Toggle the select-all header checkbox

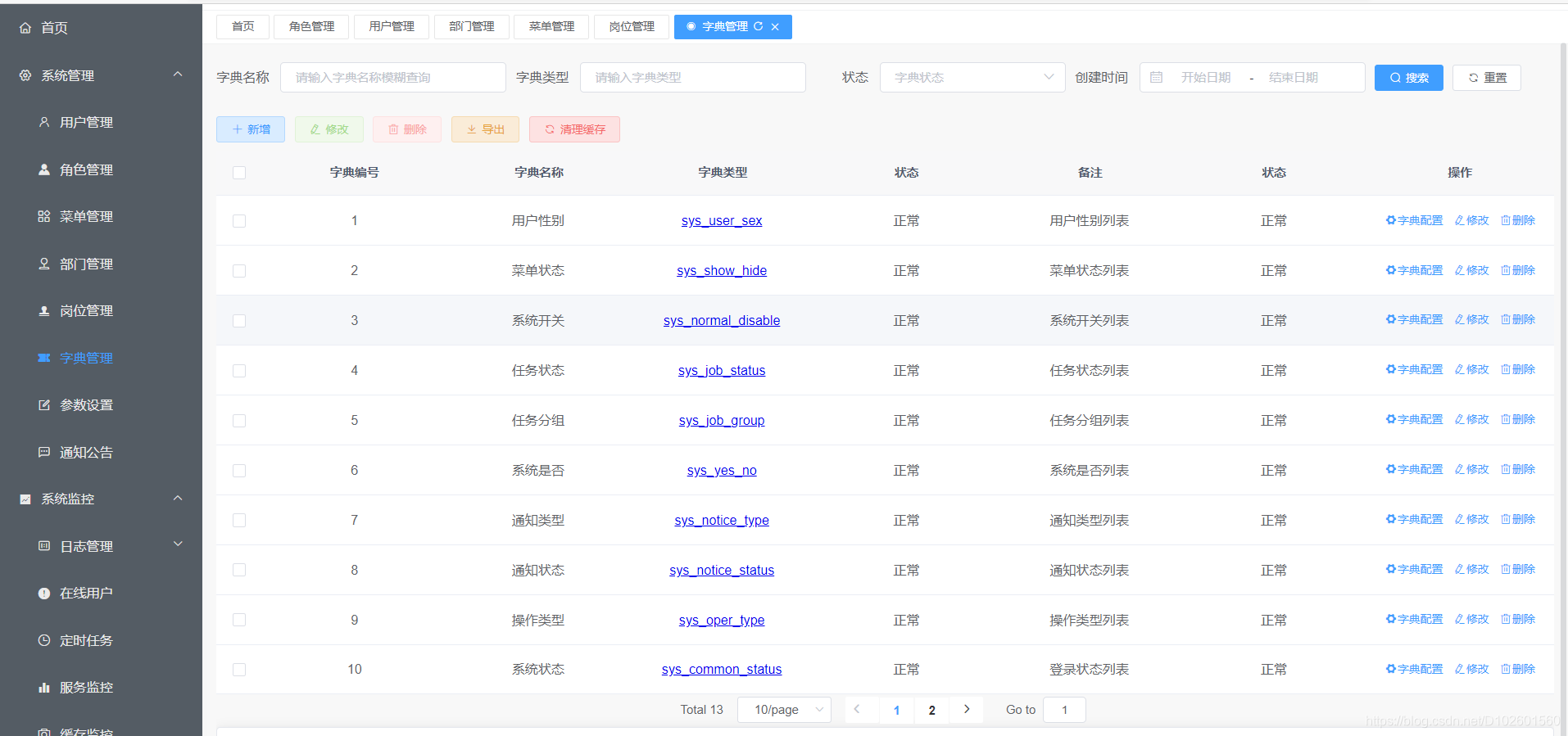click(x=239, y=173)
